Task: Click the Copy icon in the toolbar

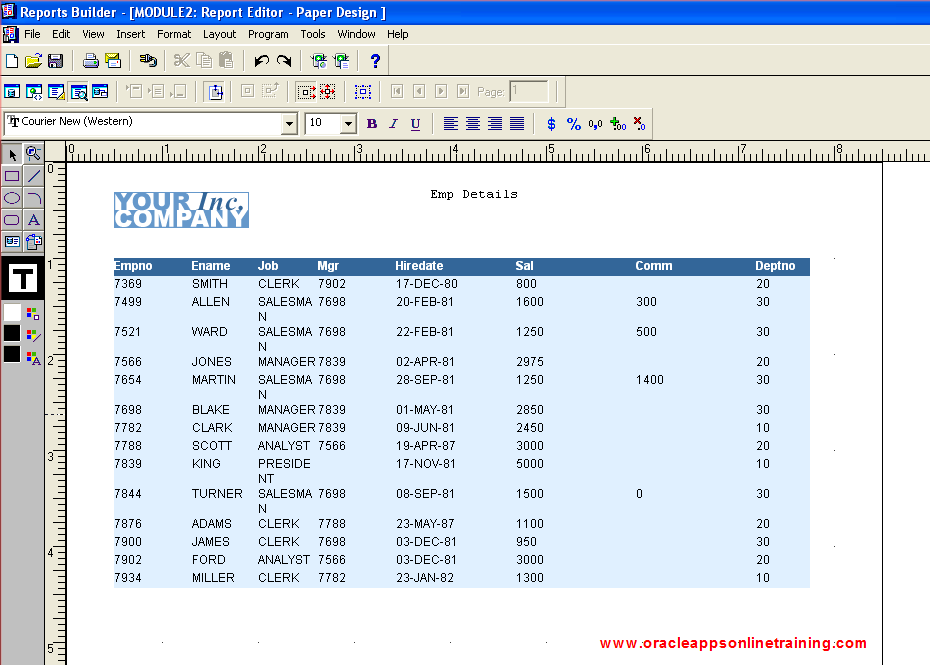Action: tap(204, 61)
